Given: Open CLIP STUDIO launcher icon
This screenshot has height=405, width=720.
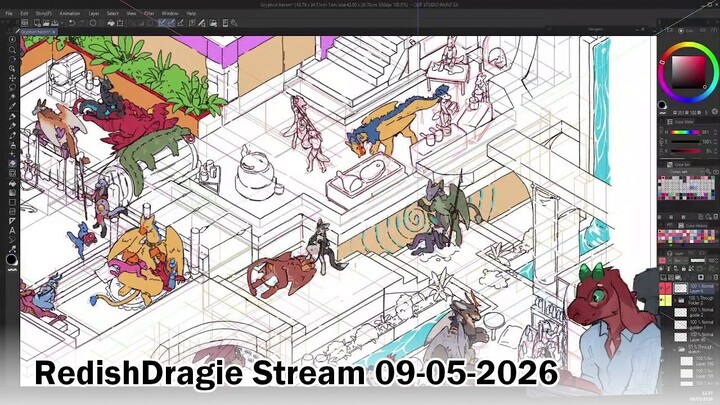Looking at the screenshot, I should tap(25, 23).
